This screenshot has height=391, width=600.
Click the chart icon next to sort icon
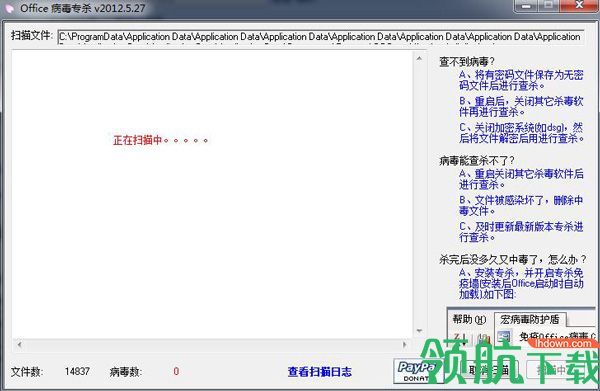pos(483,338)
